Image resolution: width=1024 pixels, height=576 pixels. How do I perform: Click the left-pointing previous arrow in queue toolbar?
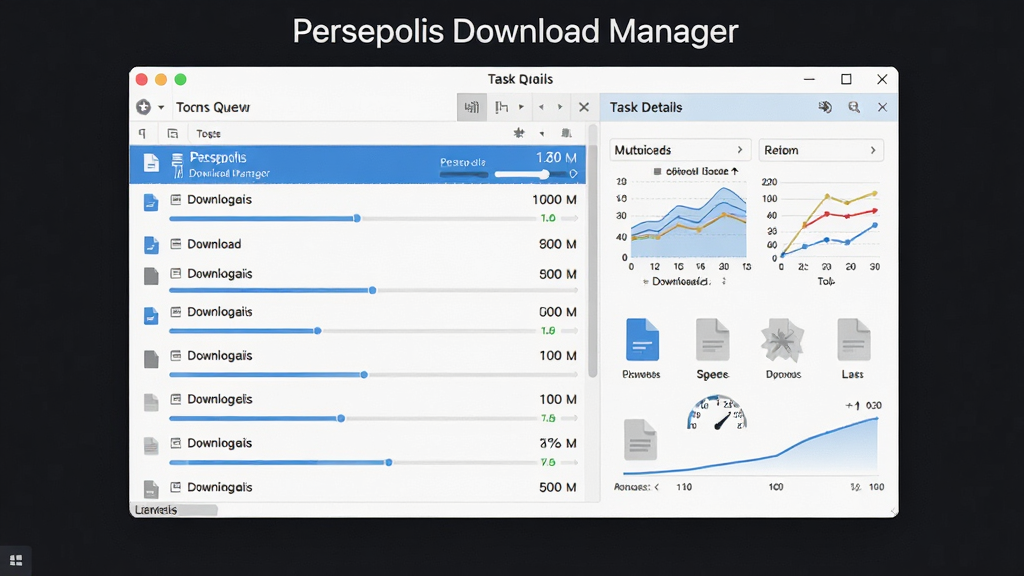point(541,107)
